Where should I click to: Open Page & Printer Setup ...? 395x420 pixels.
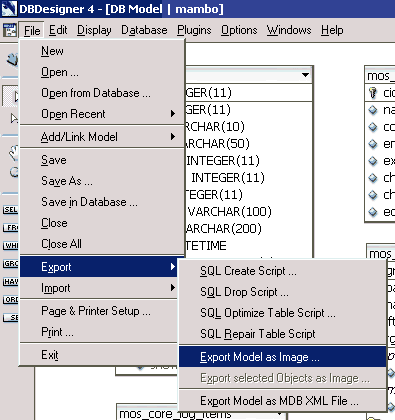(x=99, y=311)
